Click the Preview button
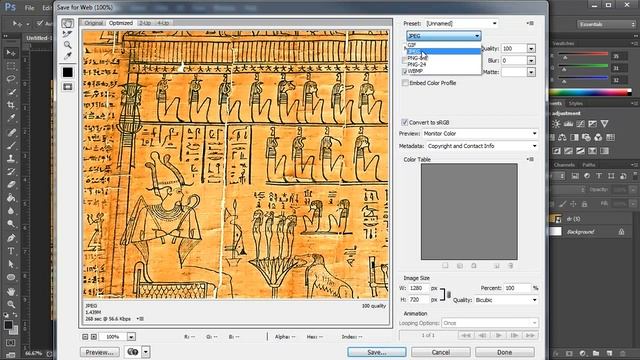The width and height of the screenshot is (640, 360). click(100, 352)
